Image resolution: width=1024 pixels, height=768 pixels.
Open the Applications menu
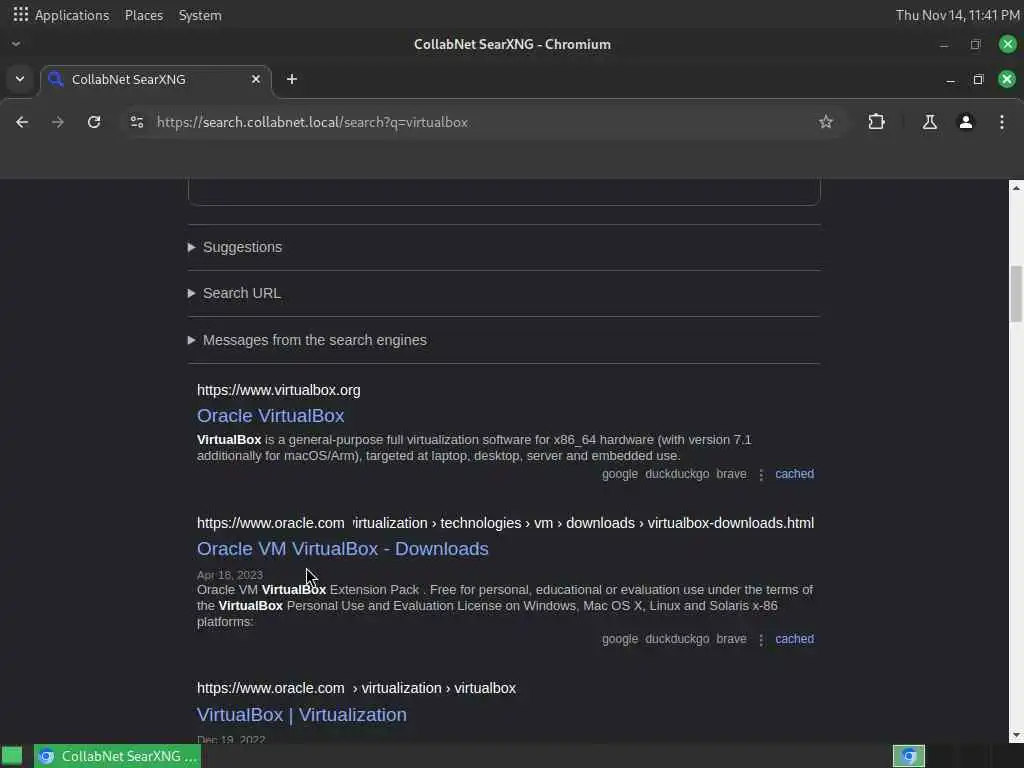pos(72,15)
